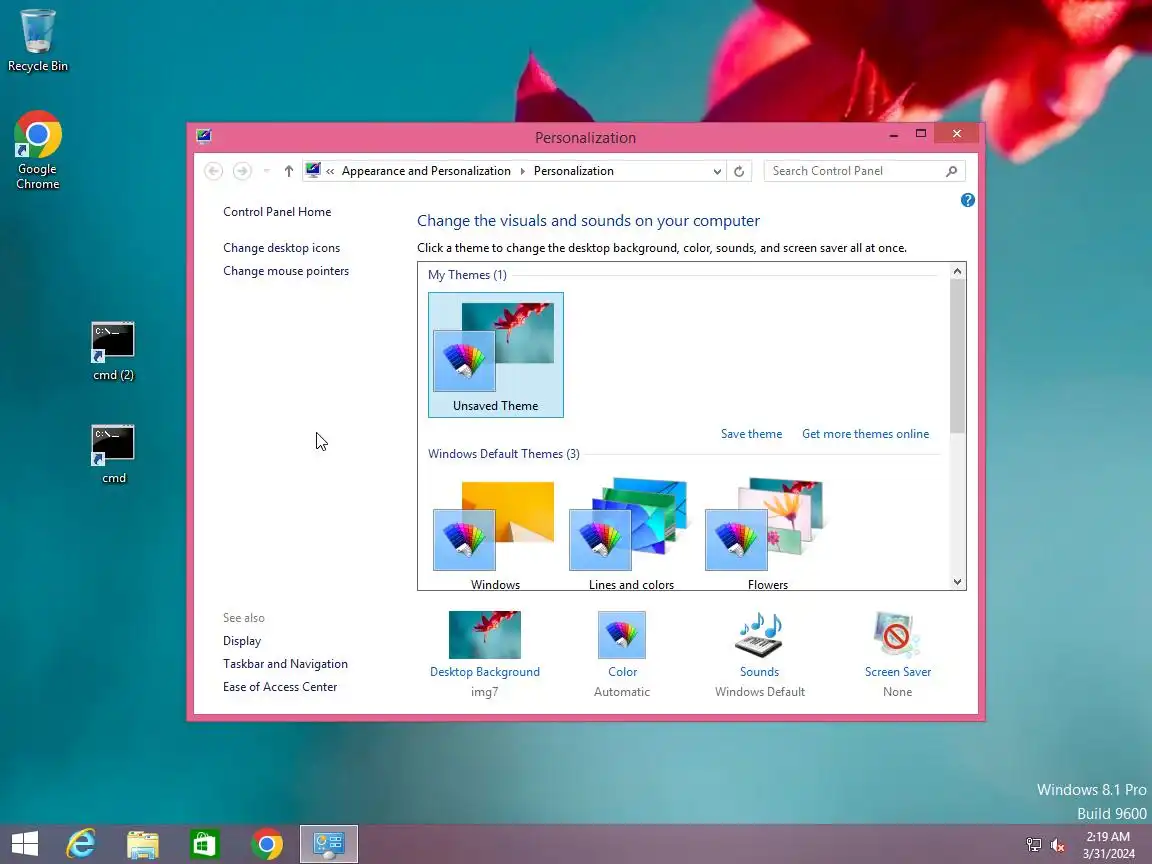Screen dimensions: 1152x864
Task: Select the cmd desktop shortcut
Action: (113, 454)
